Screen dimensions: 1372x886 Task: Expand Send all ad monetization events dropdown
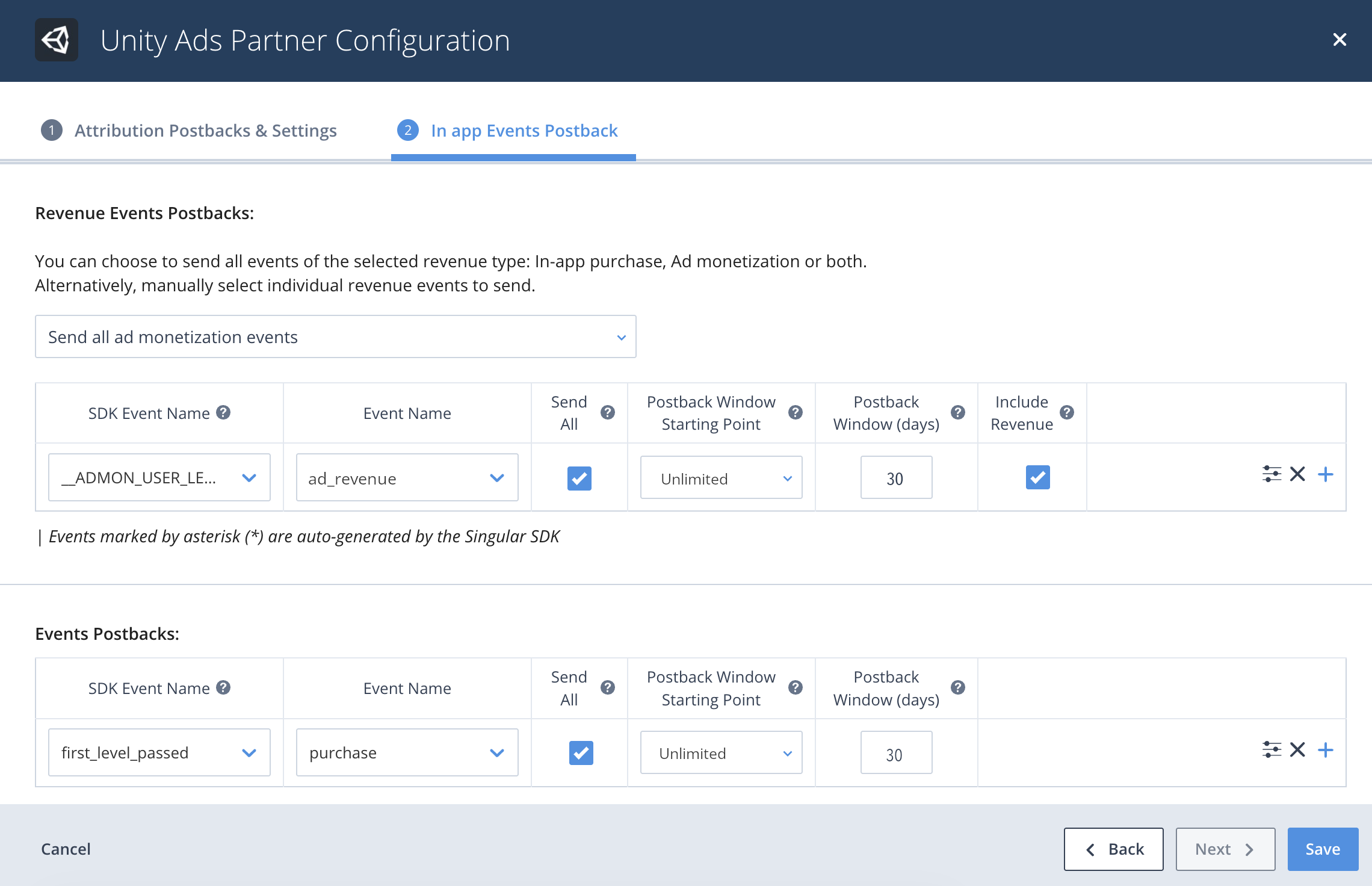335,337
